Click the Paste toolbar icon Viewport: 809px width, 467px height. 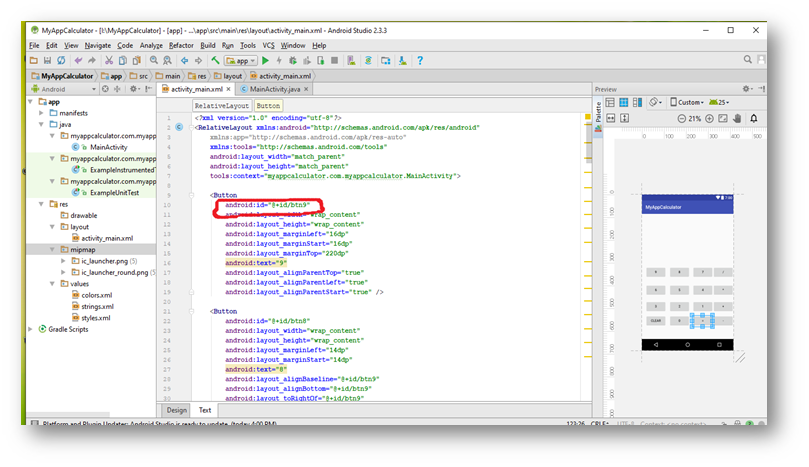click(137, 60)
